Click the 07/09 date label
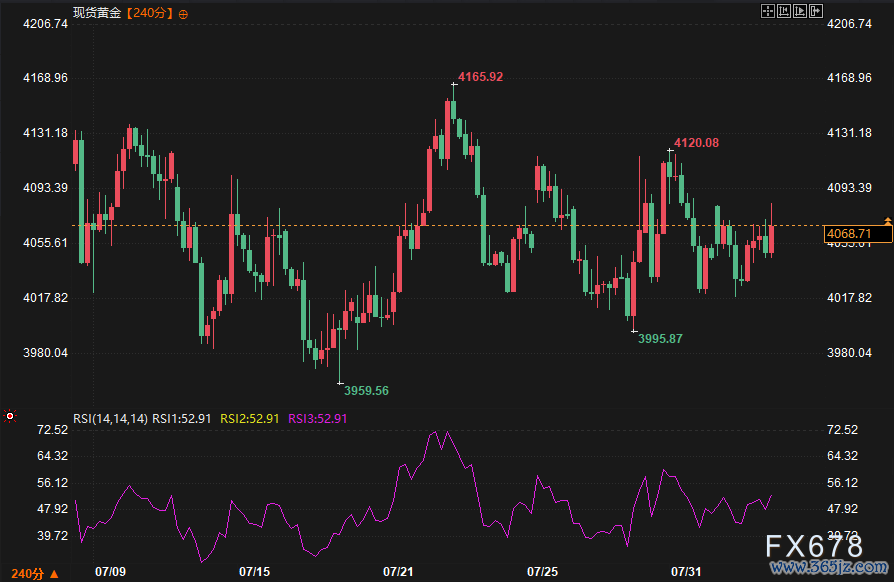Screen dimensions: 894x582 pyautogui.click(x=110, y=572)
